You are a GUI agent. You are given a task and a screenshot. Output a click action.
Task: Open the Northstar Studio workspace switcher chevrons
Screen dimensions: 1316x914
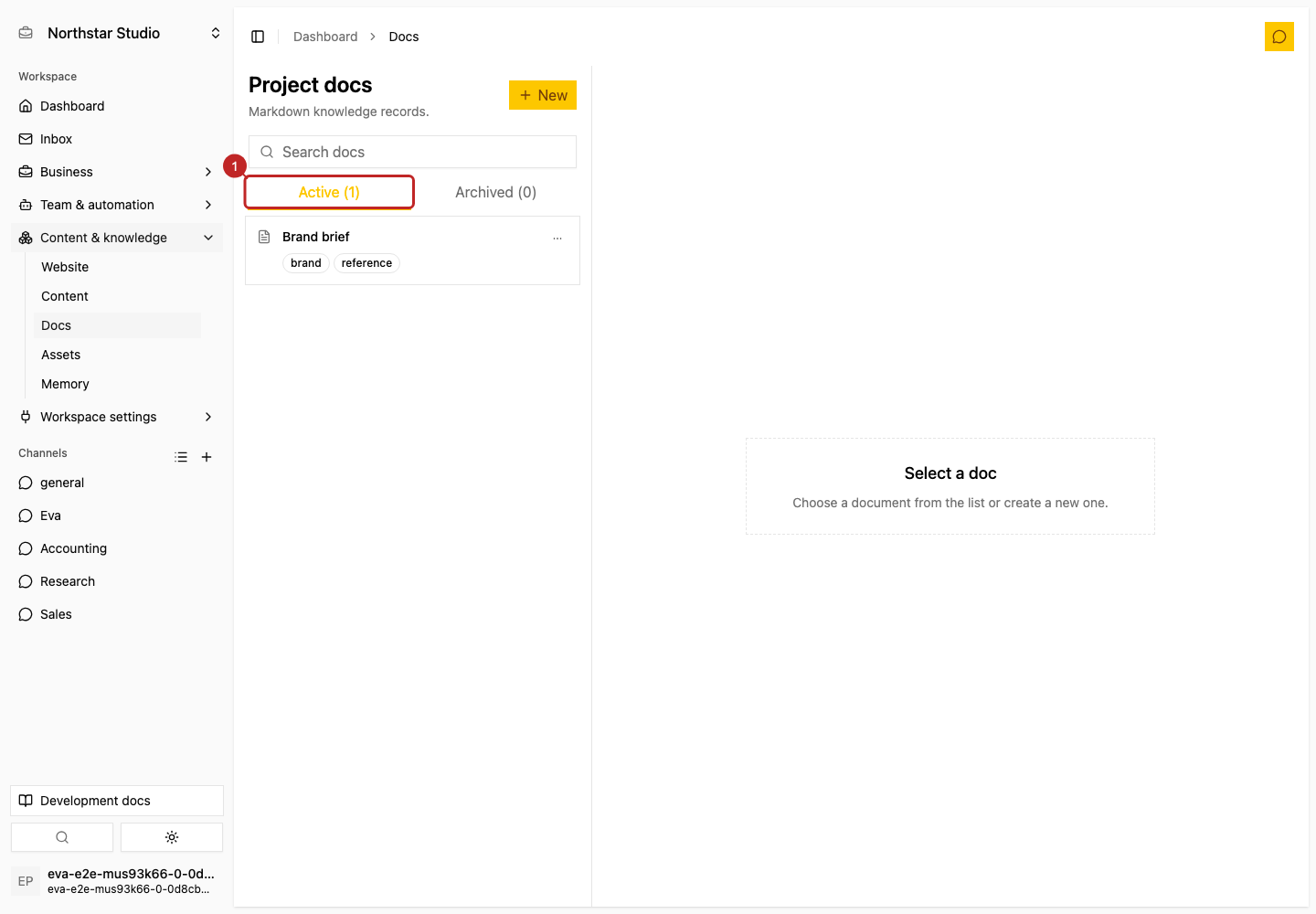click(216, 33)
